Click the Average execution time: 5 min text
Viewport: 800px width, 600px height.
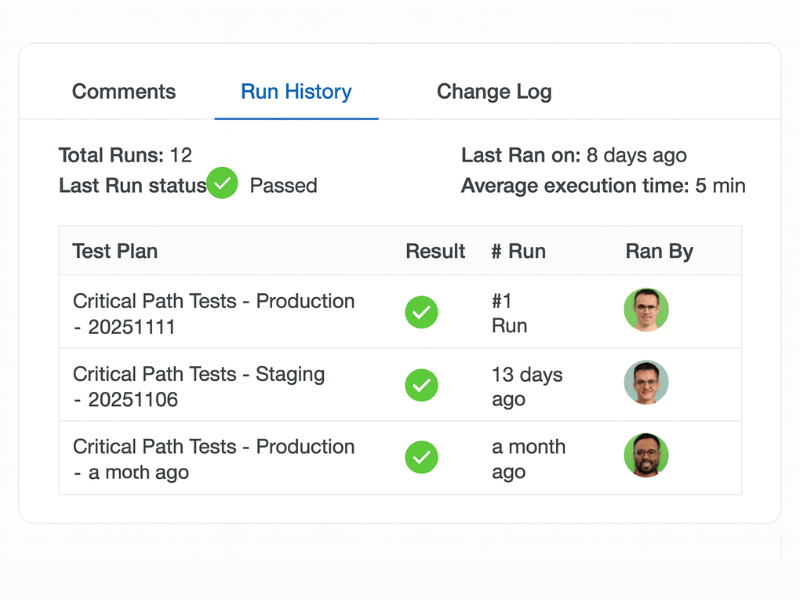coord(603,185)
